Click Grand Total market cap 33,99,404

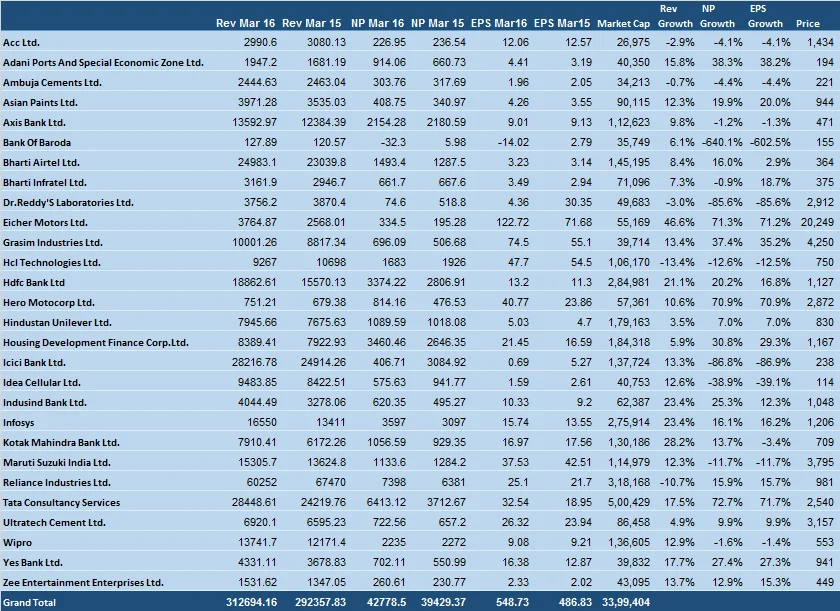coord(626,602)
